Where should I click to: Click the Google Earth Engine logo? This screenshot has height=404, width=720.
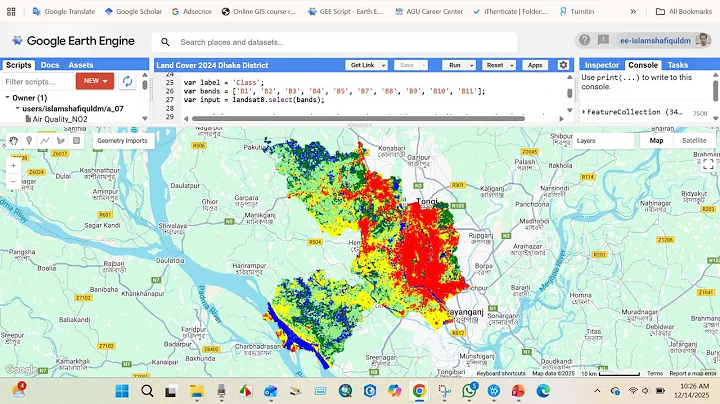73,41
